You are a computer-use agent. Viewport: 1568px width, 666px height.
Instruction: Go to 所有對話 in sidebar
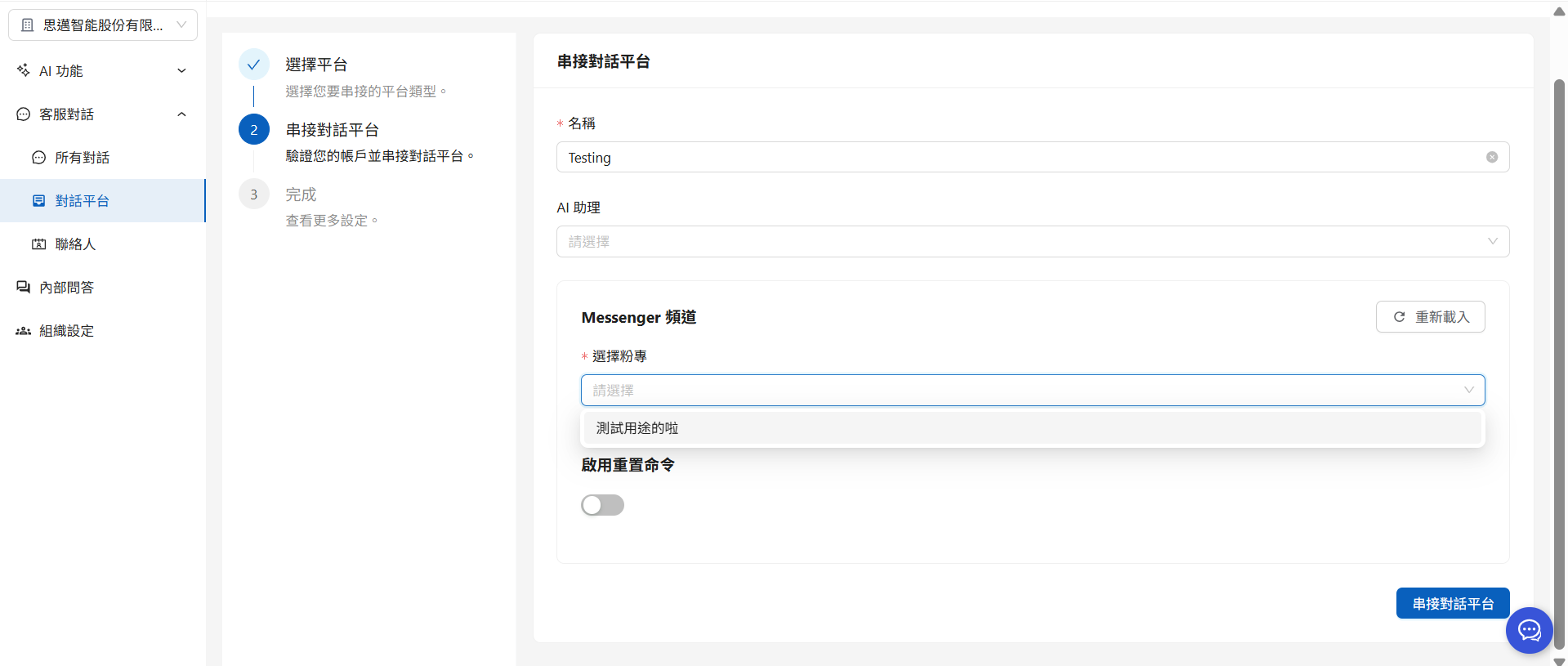(x=82, y=158)
